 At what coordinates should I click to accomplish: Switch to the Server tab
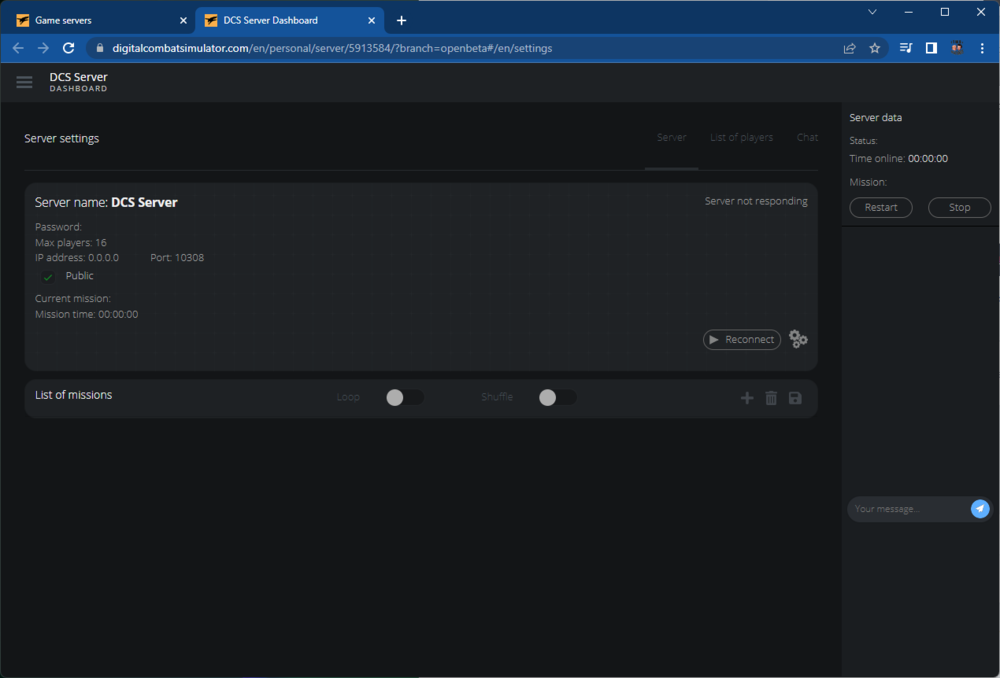pos(671,137)
